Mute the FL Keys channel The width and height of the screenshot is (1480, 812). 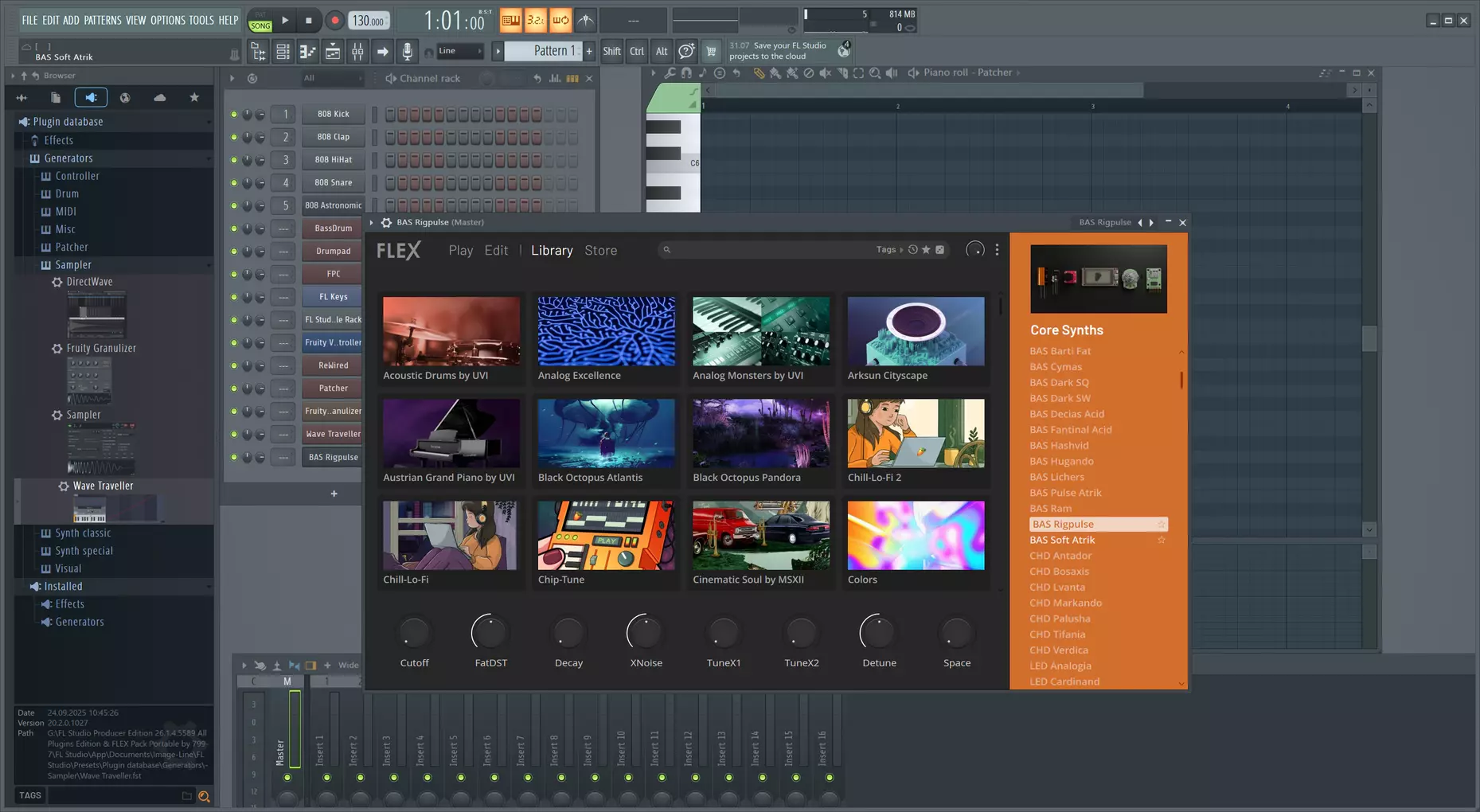(233, 297)
